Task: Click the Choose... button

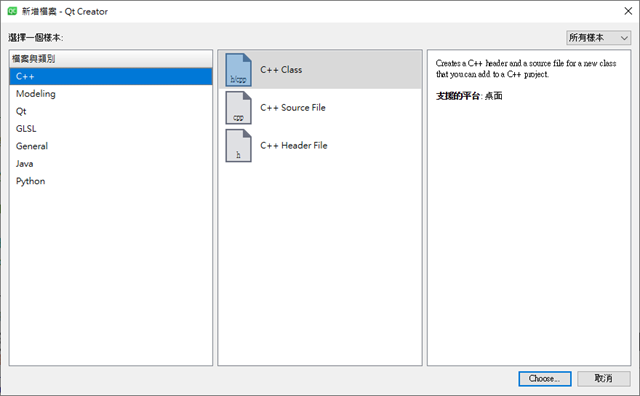Action: 545,378
